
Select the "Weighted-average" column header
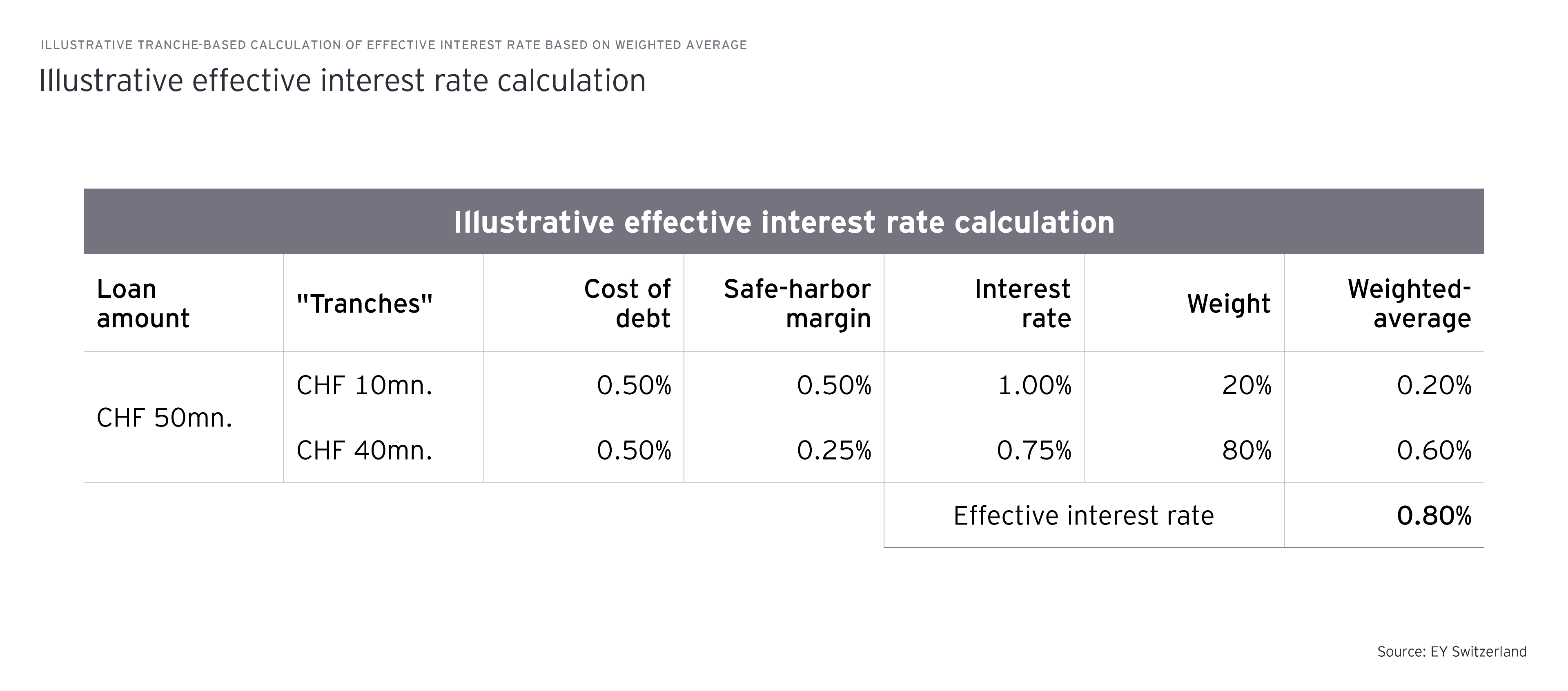coord(1409,304)
